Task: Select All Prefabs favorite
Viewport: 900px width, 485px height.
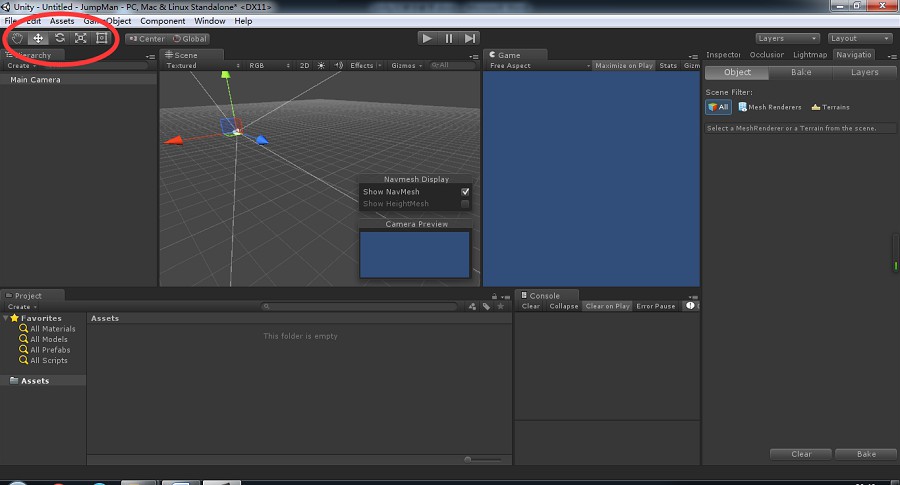Action: tap(44, 350)
